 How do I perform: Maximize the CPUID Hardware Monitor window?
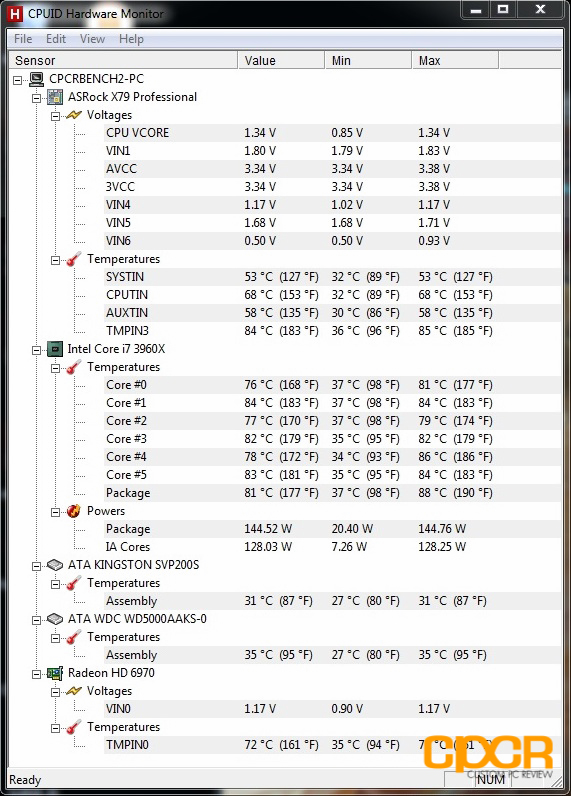[x=503, y=10]
